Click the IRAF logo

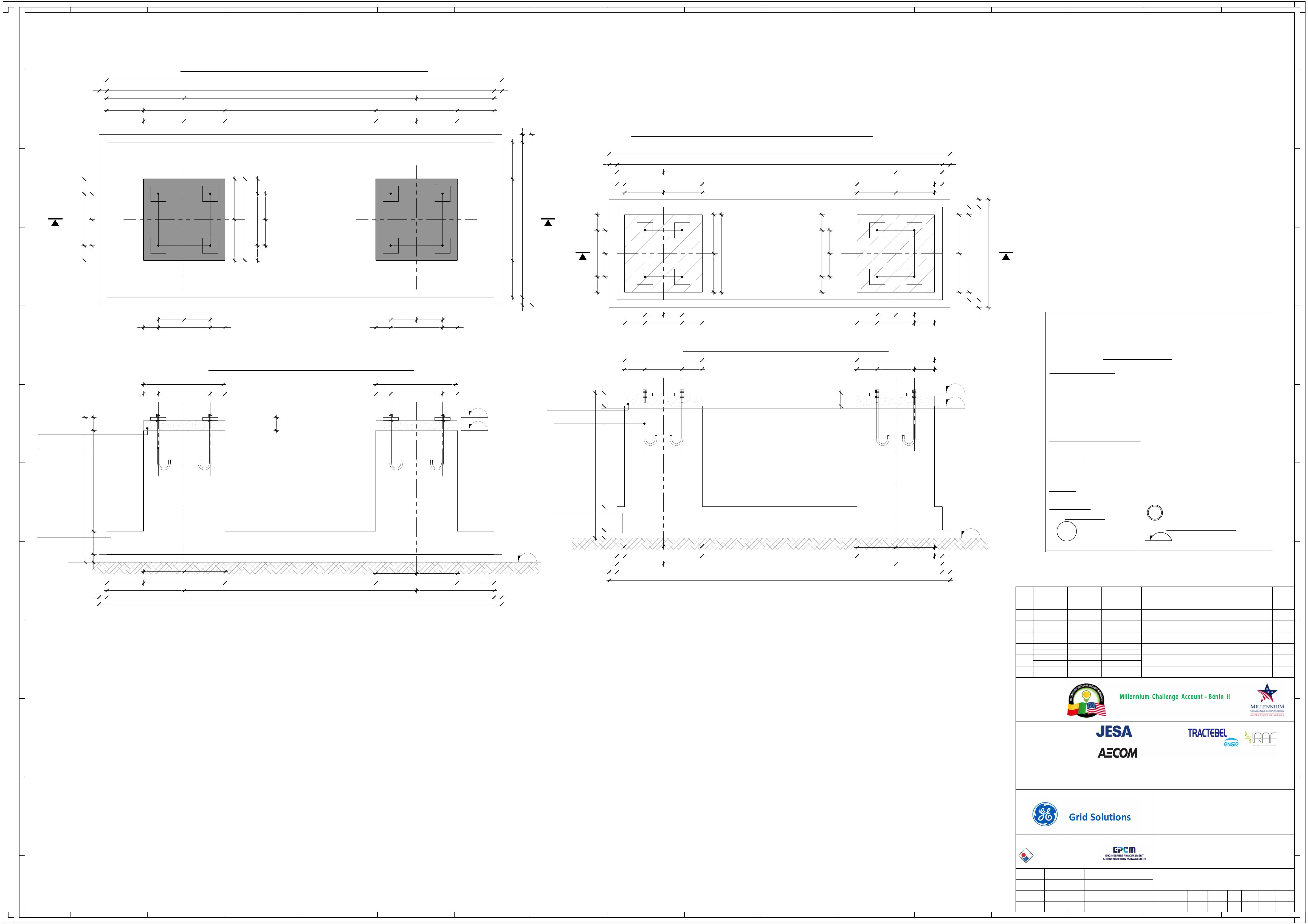[x=1261, y=738]
